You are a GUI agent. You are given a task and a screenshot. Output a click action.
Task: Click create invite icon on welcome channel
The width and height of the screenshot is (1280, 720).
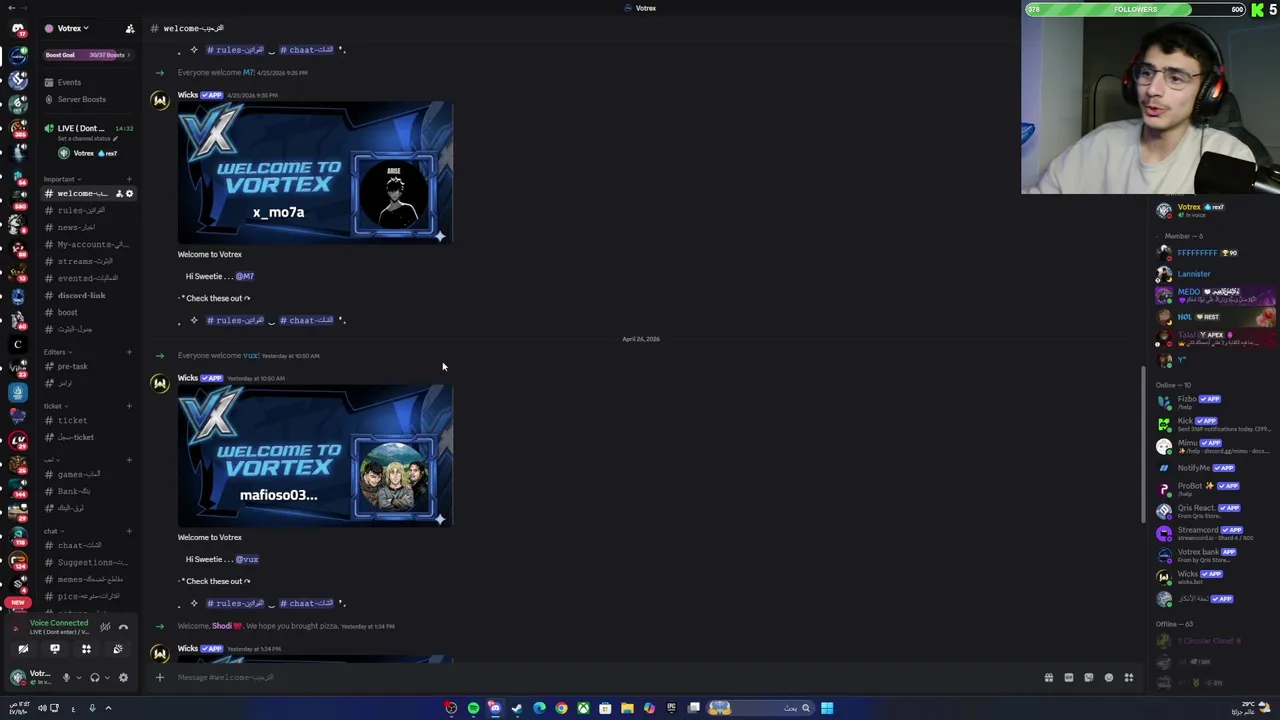pyautogui.click(x=119, y=193)
